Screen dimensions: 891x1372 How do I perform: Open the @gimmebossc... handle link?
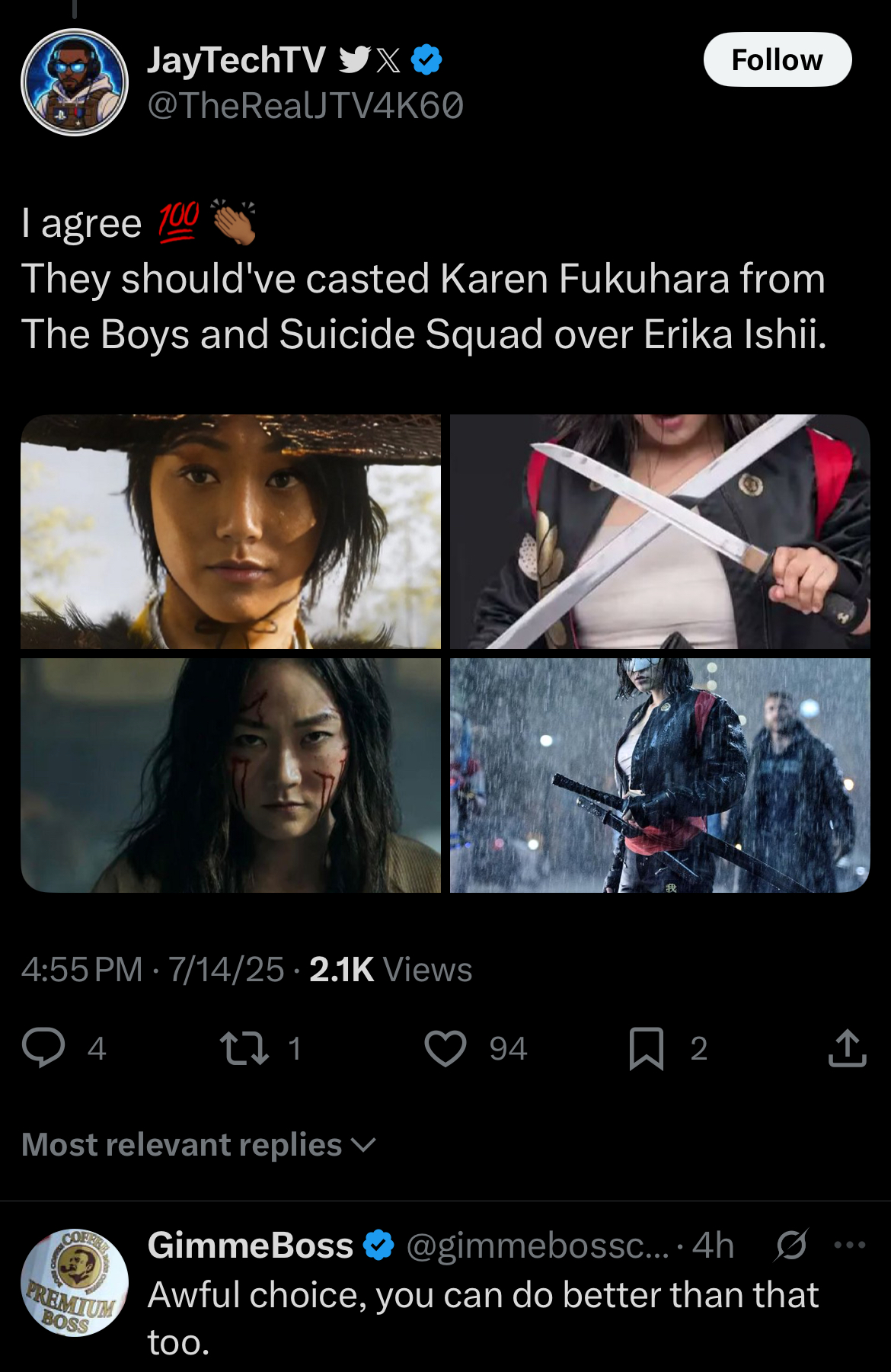pyautogui.click(x=538, y=1246)
